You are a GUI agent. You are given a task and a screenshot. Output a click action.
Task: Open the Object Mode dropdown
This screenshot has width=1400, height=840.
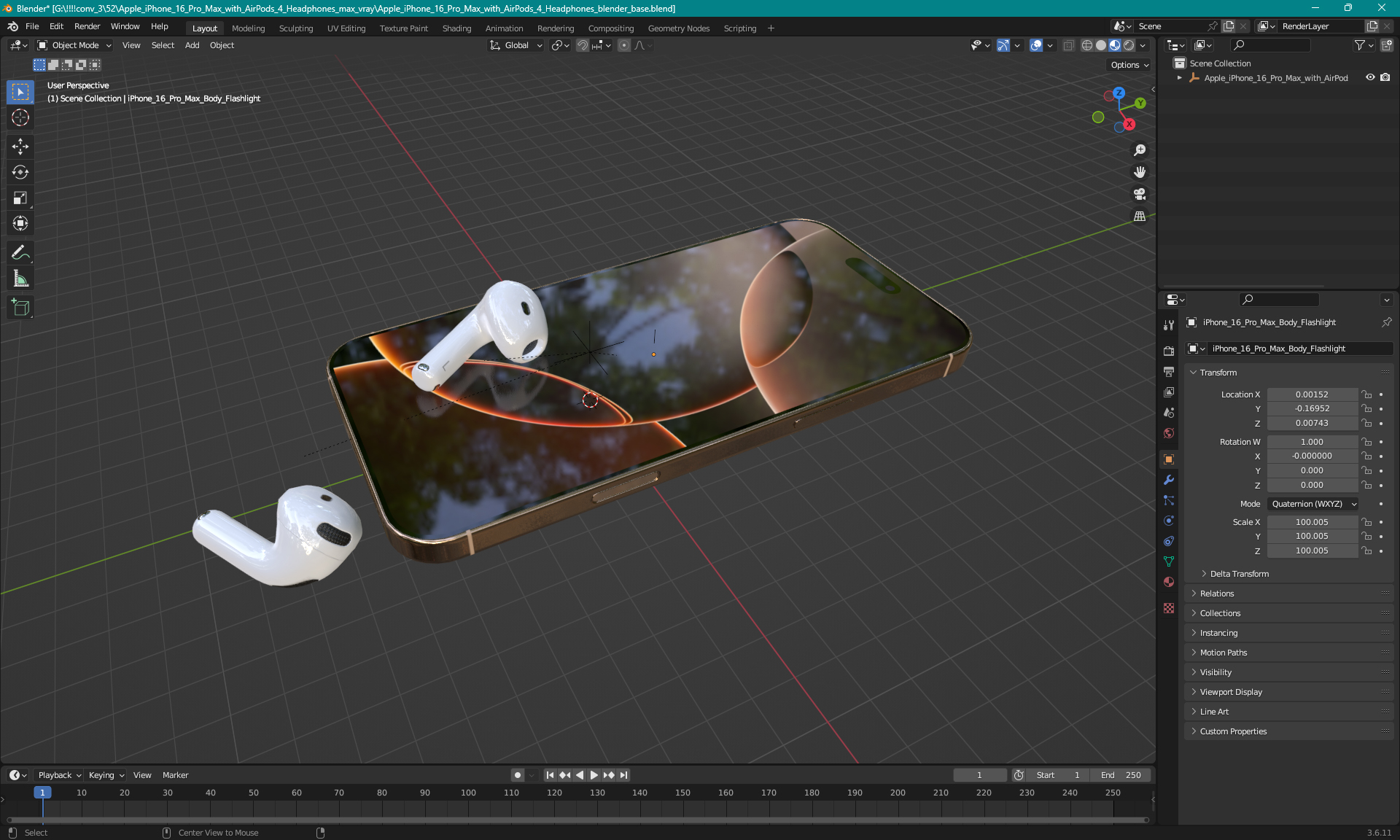[74, 45]
